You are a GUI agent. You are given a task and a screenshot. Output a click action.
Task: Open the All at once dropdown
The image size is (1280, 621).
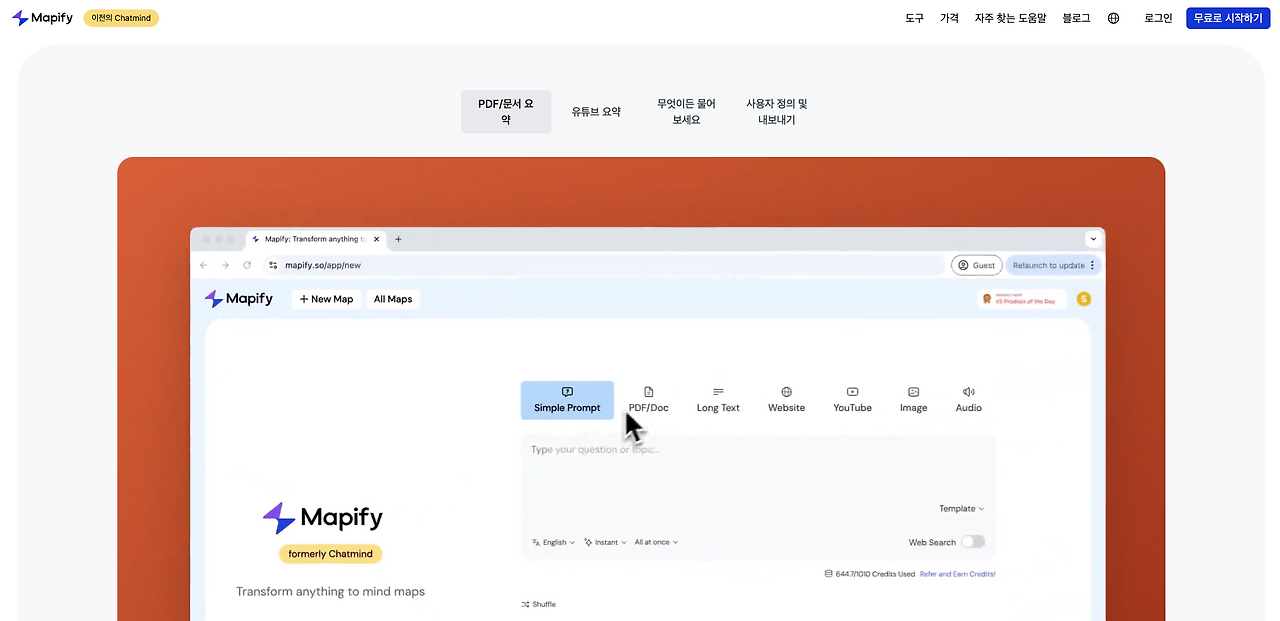click(656, 542)
